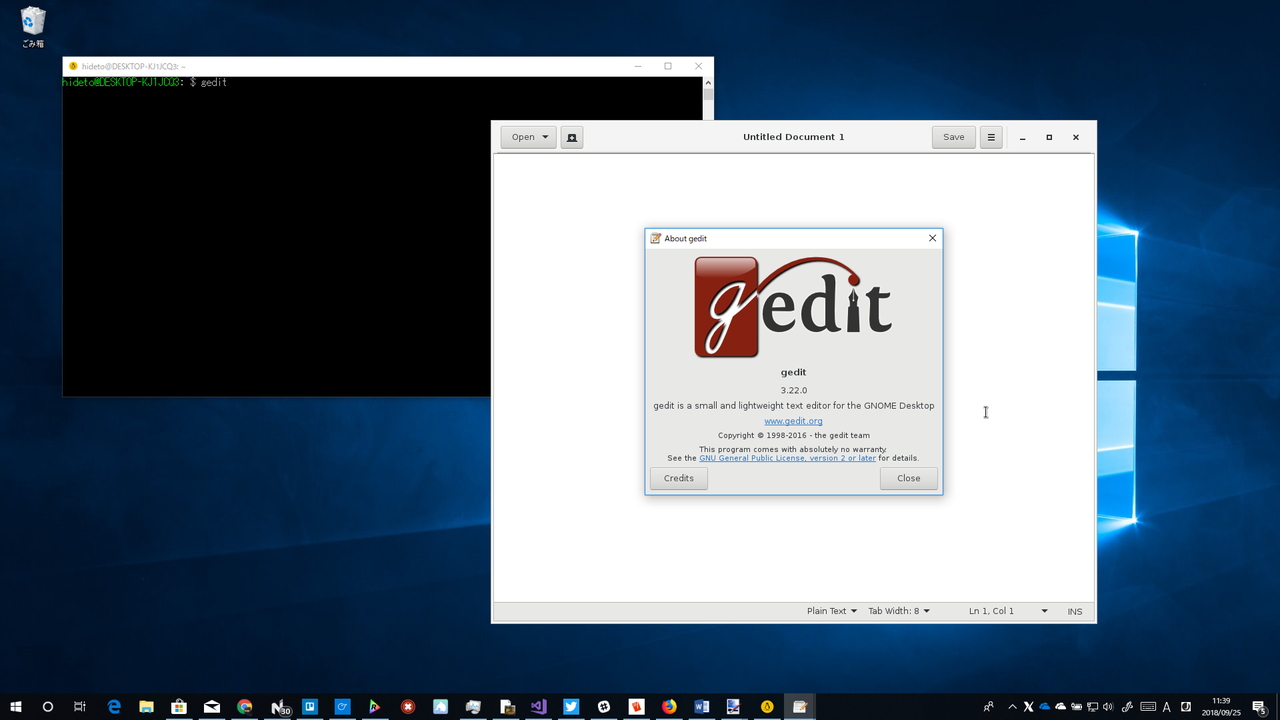
Task: Follow the www.gedit.org link
Action: (x=793, y=421)
